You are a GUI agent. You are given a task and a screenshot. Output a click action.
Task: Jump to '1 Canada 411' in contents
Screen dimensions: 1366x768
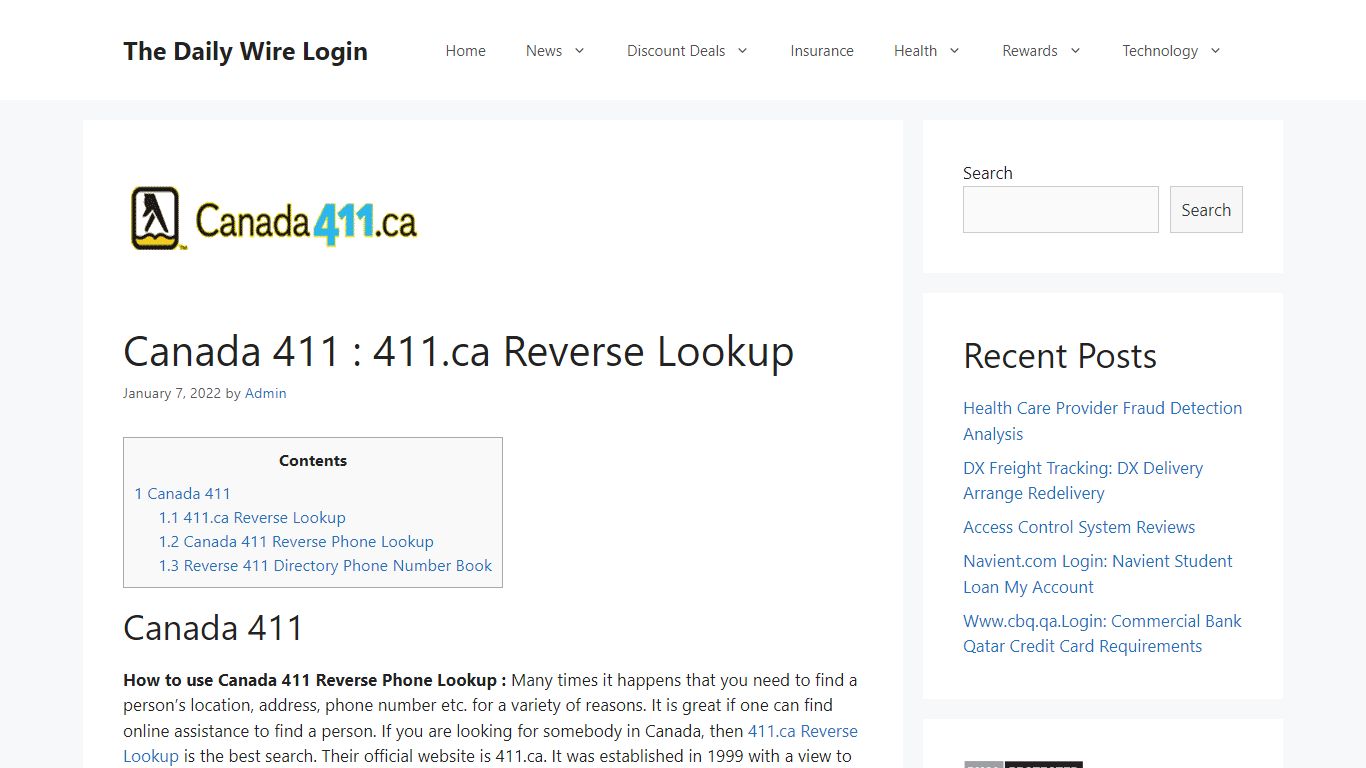click(x=183, y=493)
